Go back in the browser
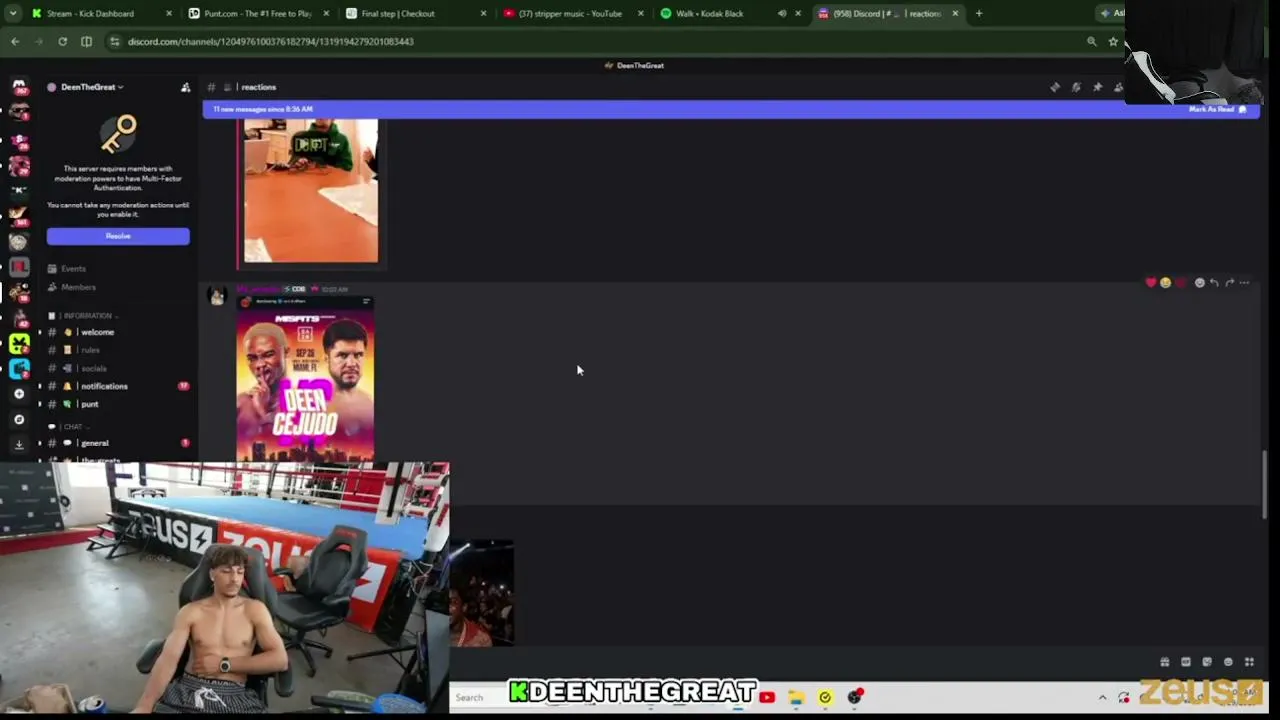Image resolution: width=1280 pixels, height=720 pixels. [15, 41]
